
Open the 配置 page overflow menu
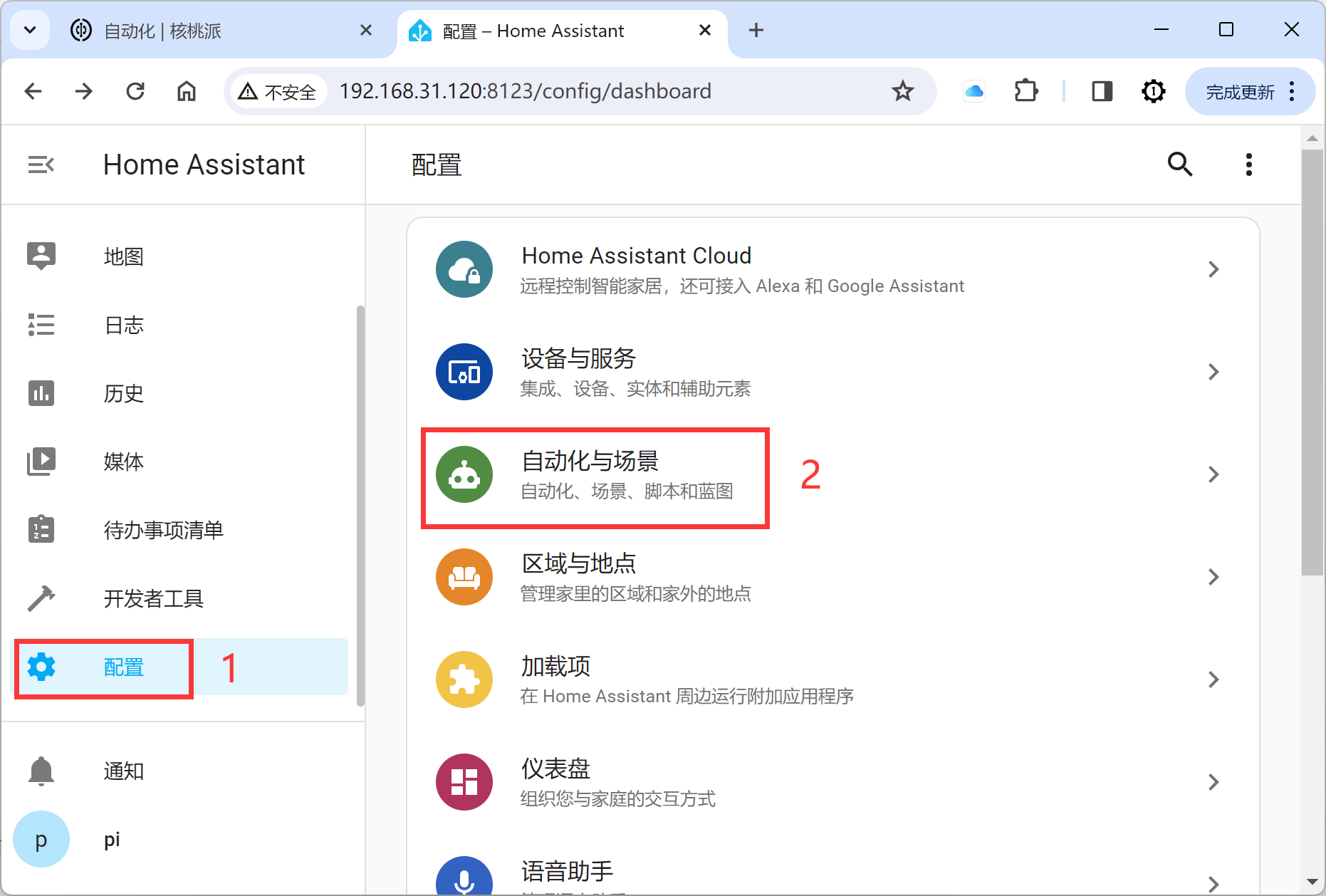[x=1248, y=165]
